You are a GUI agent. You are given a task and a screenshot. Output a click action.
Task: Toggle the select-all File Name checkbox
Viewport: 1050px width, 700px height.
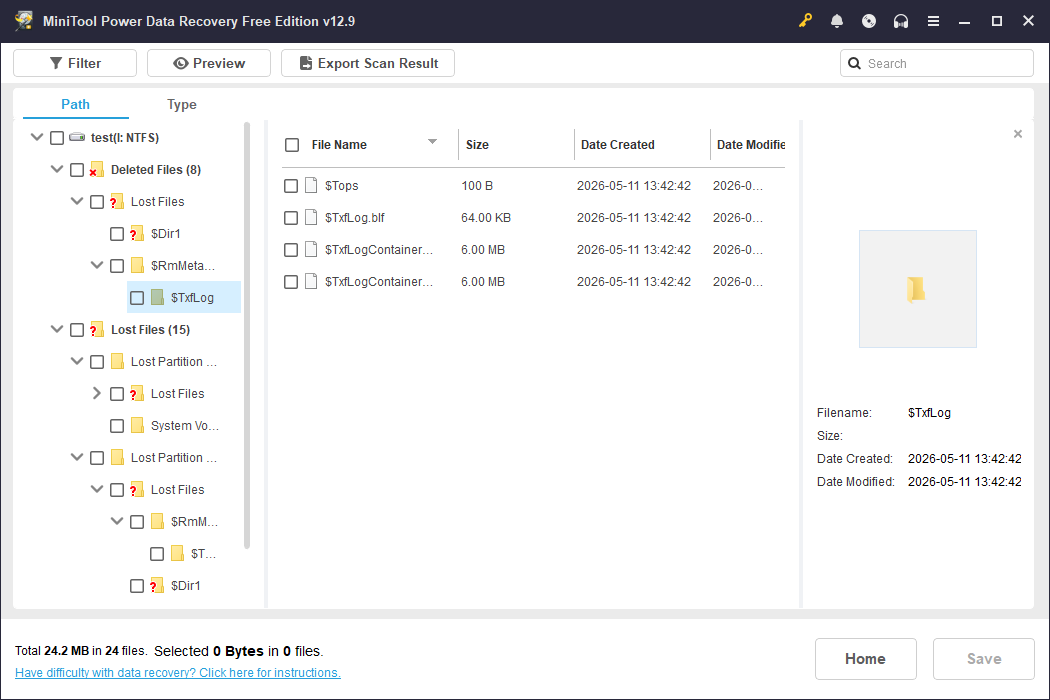click(x=292, y=145)
